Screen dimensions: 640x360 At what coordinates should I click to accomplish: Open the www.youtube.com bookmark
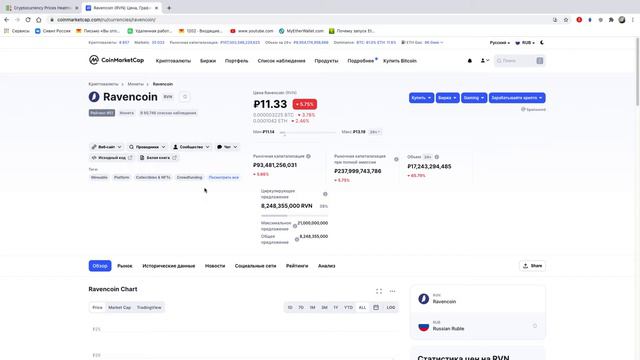tap(251, 31)
